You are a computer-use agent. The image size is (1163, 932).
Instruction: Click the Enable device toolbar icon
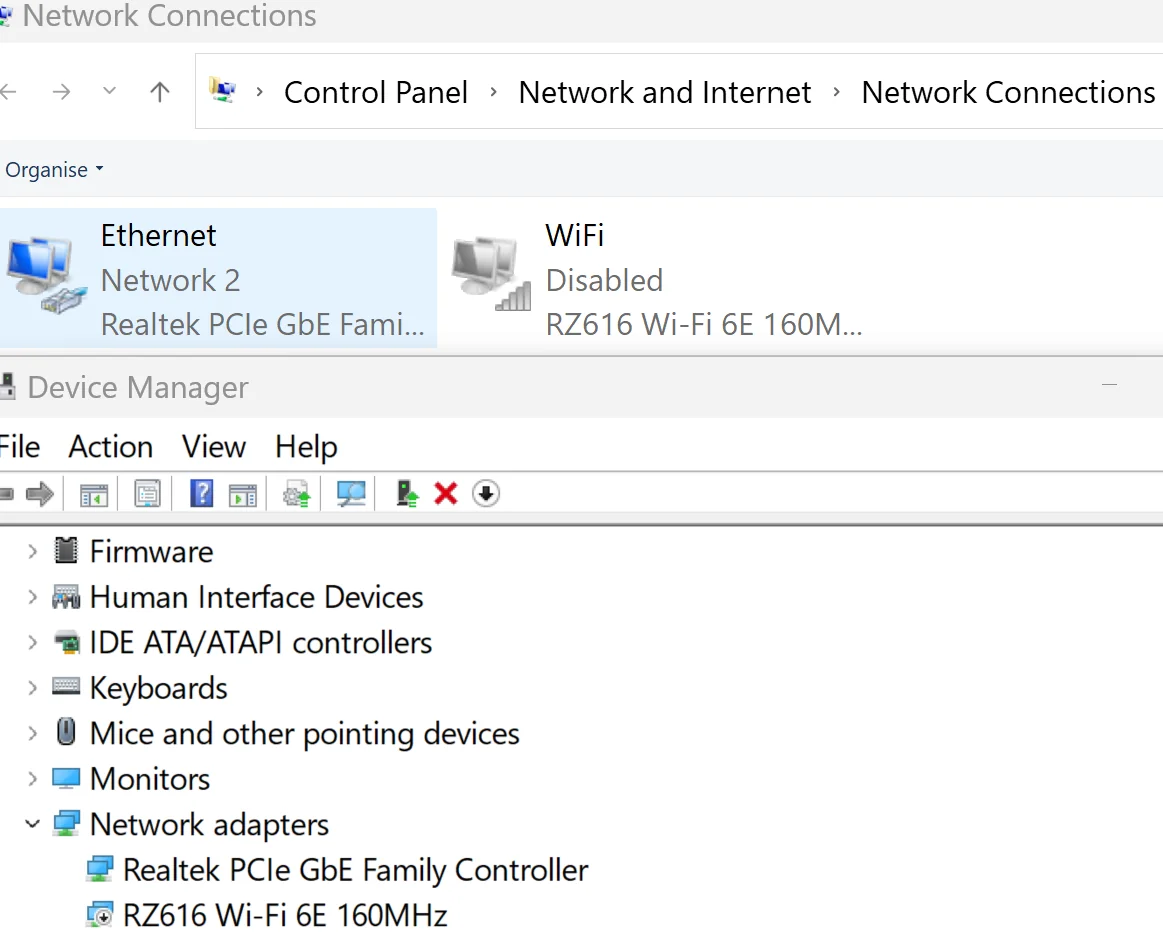407,494
